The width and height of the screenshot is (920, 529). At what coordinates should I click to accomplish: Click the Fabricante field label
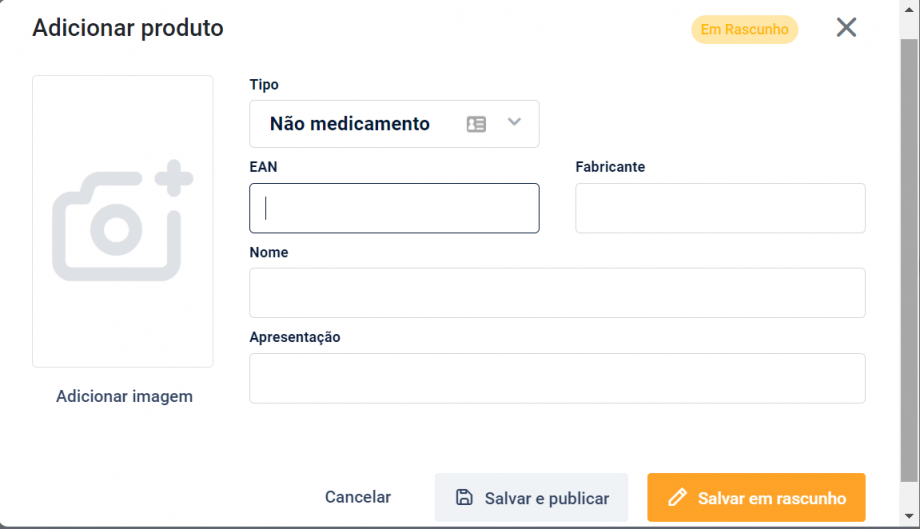tap(610, 167)
